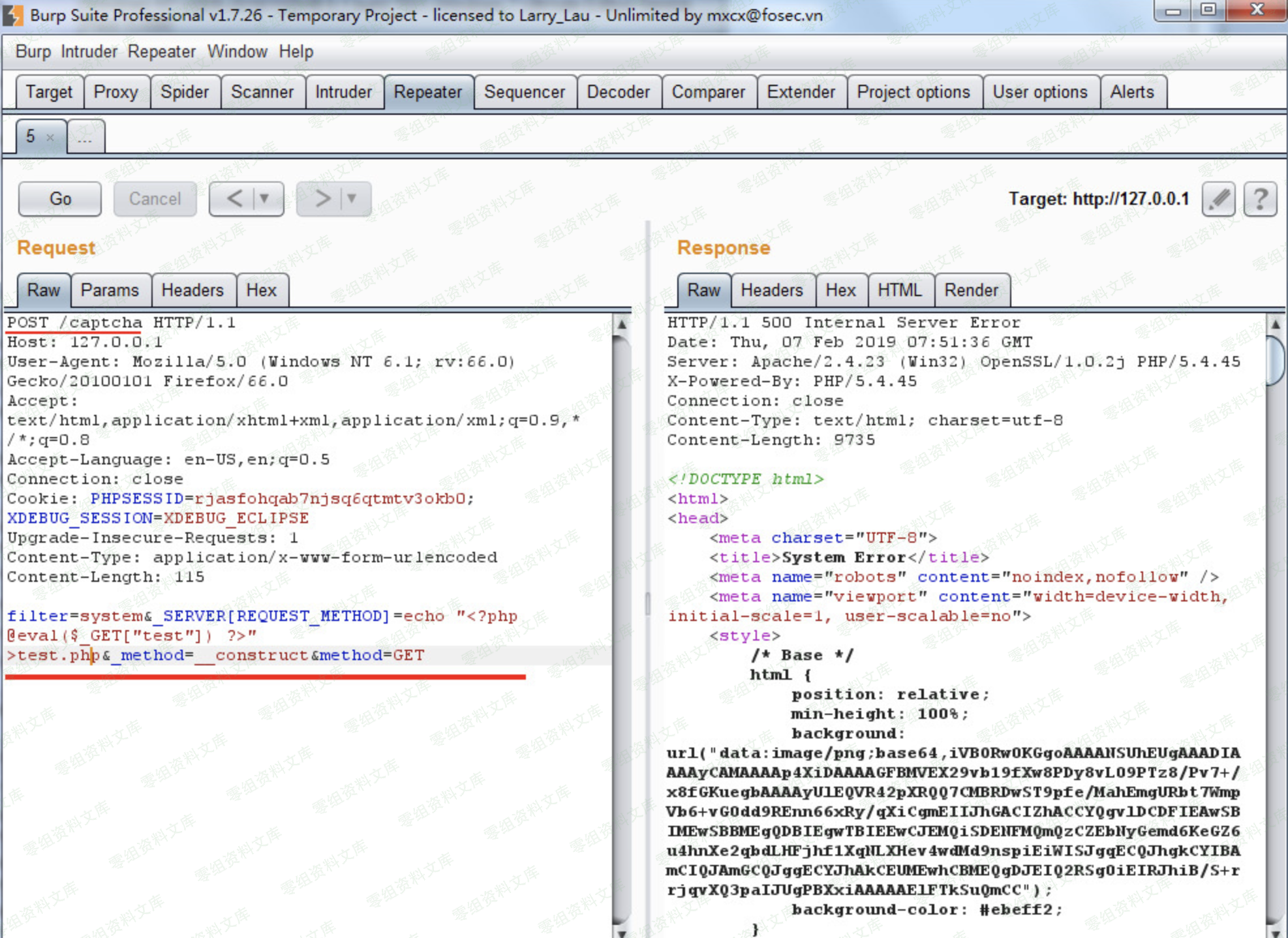The height and width of the screenshot is (938, 1288).
Task: Click response pane scroll up arrow
Action: point(1275,324)
